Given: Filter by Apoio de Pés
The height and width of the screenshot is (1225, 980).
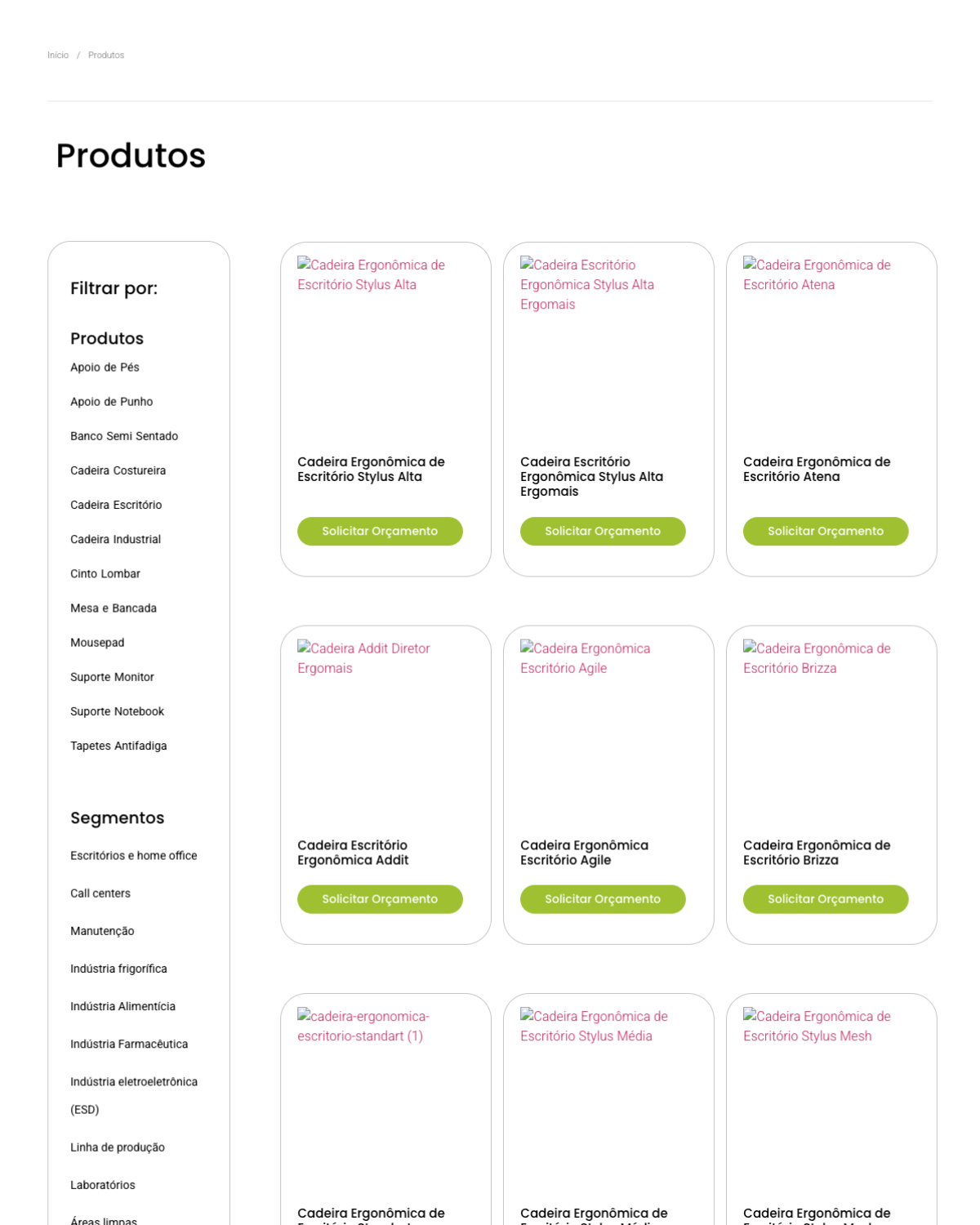Looking at the screenshot, I should tap(105, 367).
